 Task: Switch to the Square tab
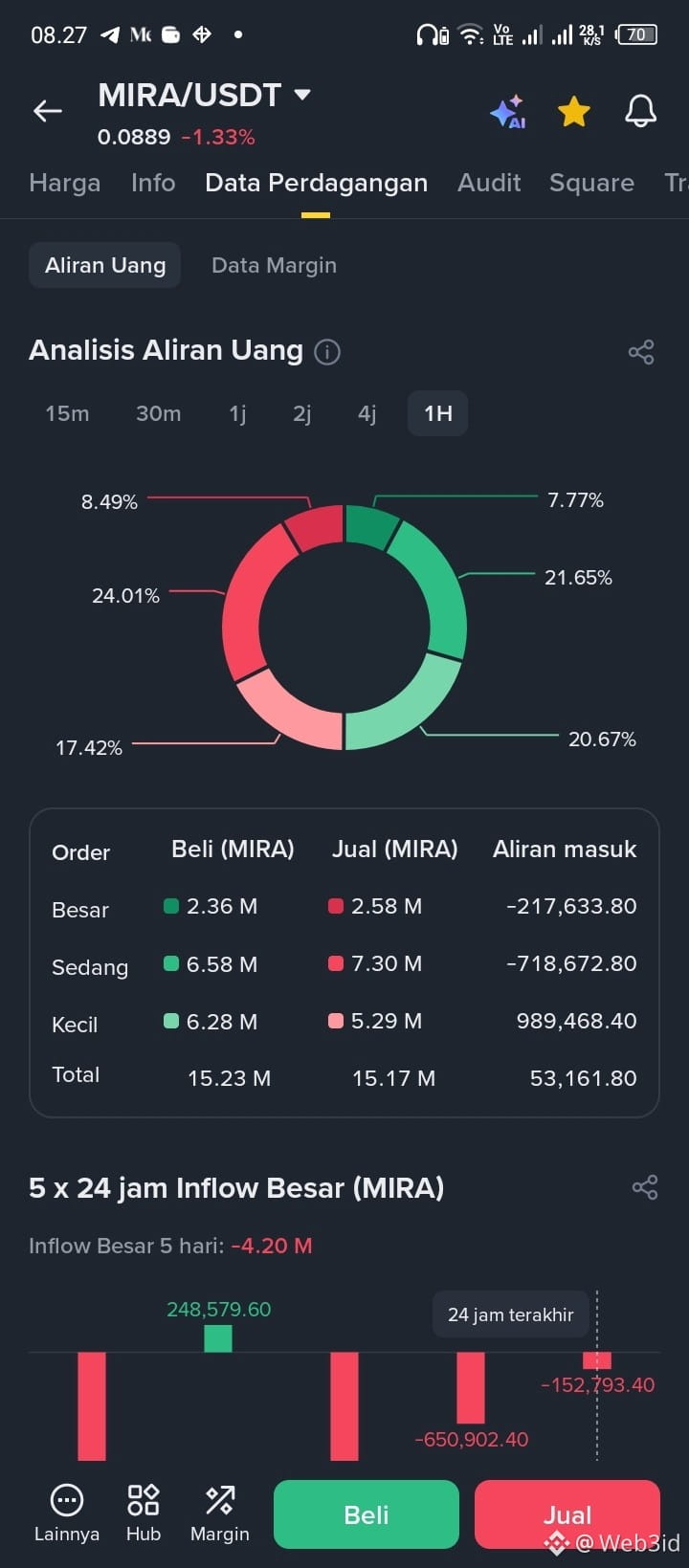pyautogui.click(x=591, y=183)
